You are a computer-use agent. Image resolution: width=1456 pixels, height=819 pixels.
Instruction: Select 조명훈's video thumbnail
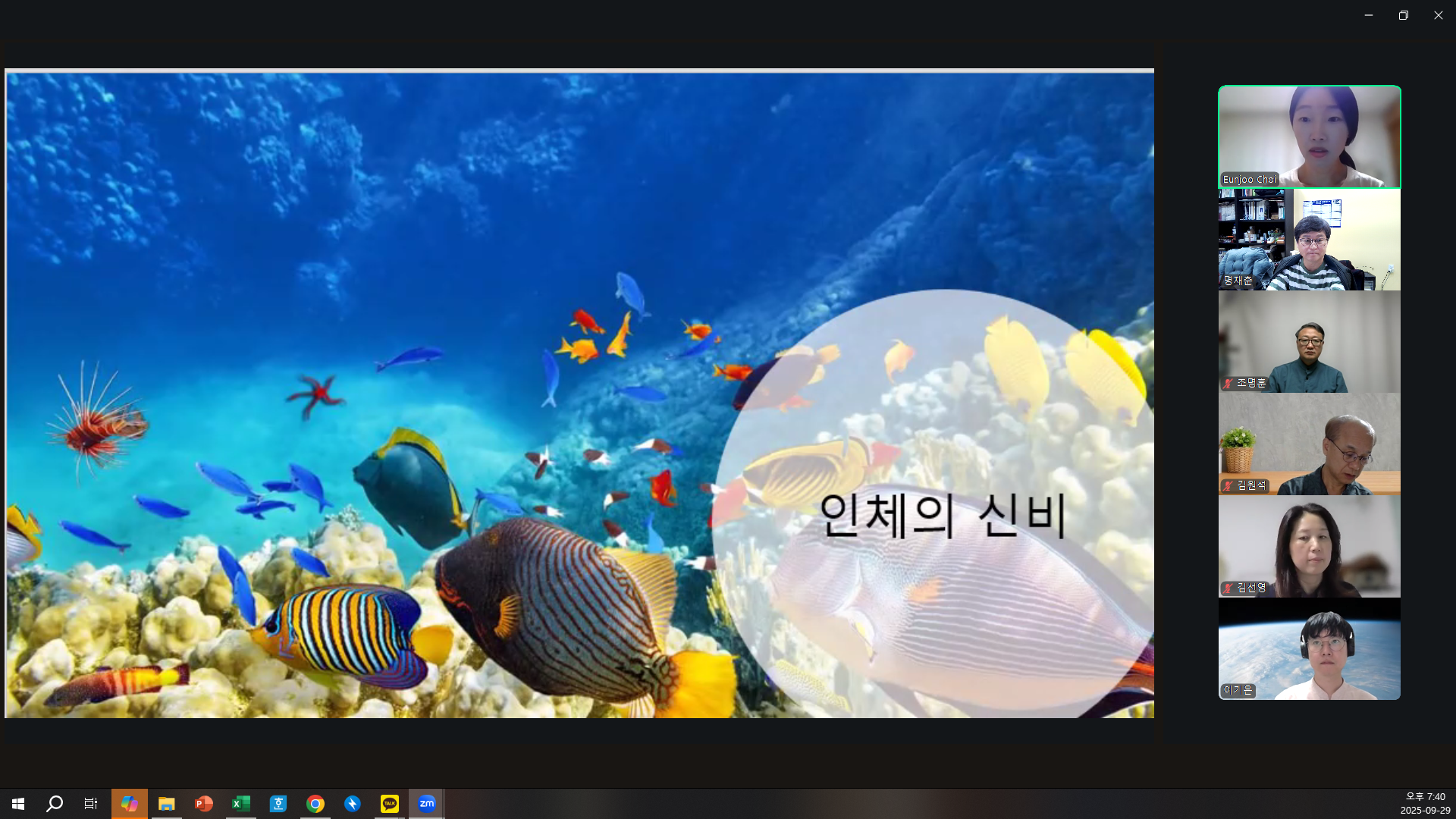pyautogui.click(x=1309, y=342)
